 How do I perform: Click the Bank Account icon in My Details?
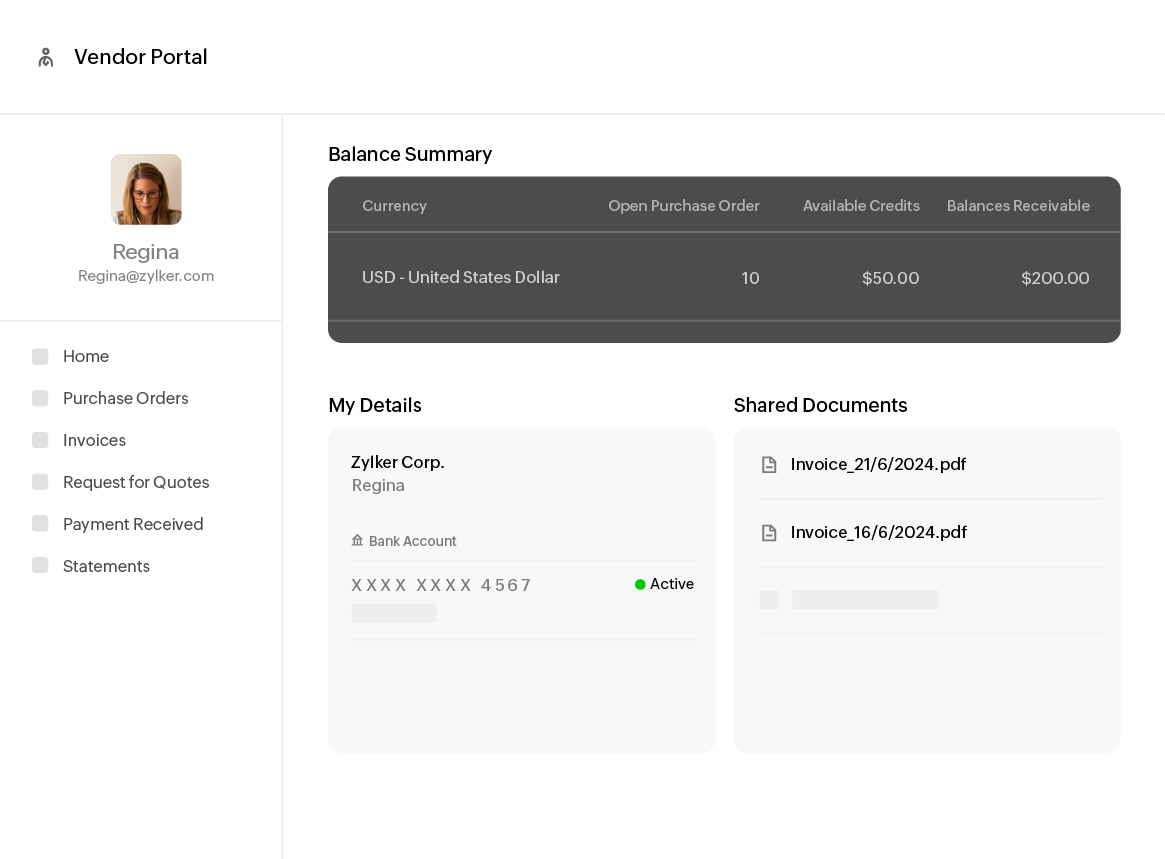point(357,540)
